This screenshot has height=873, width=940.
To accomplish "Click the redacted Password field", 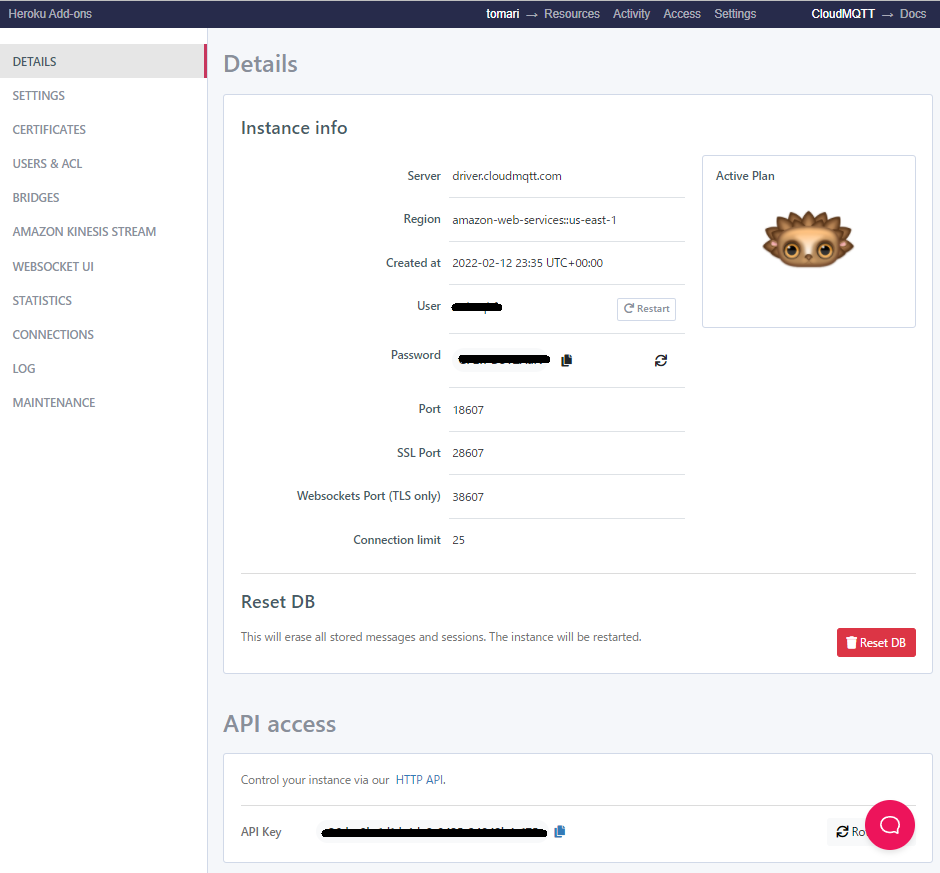I will (502, 360).
